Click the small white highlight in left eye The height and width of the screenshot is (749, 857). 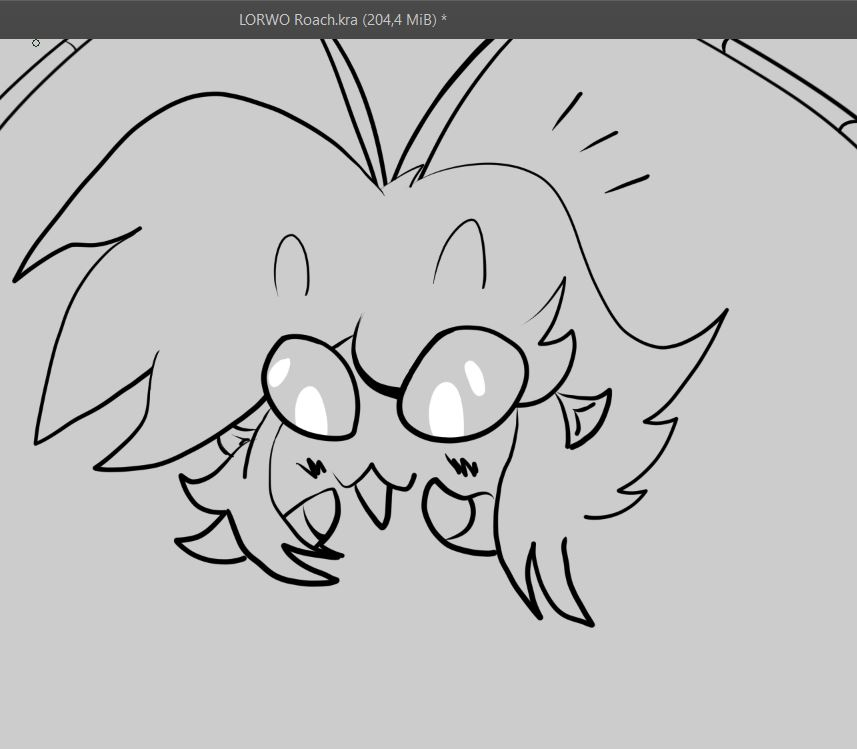(x=280, y=371)
